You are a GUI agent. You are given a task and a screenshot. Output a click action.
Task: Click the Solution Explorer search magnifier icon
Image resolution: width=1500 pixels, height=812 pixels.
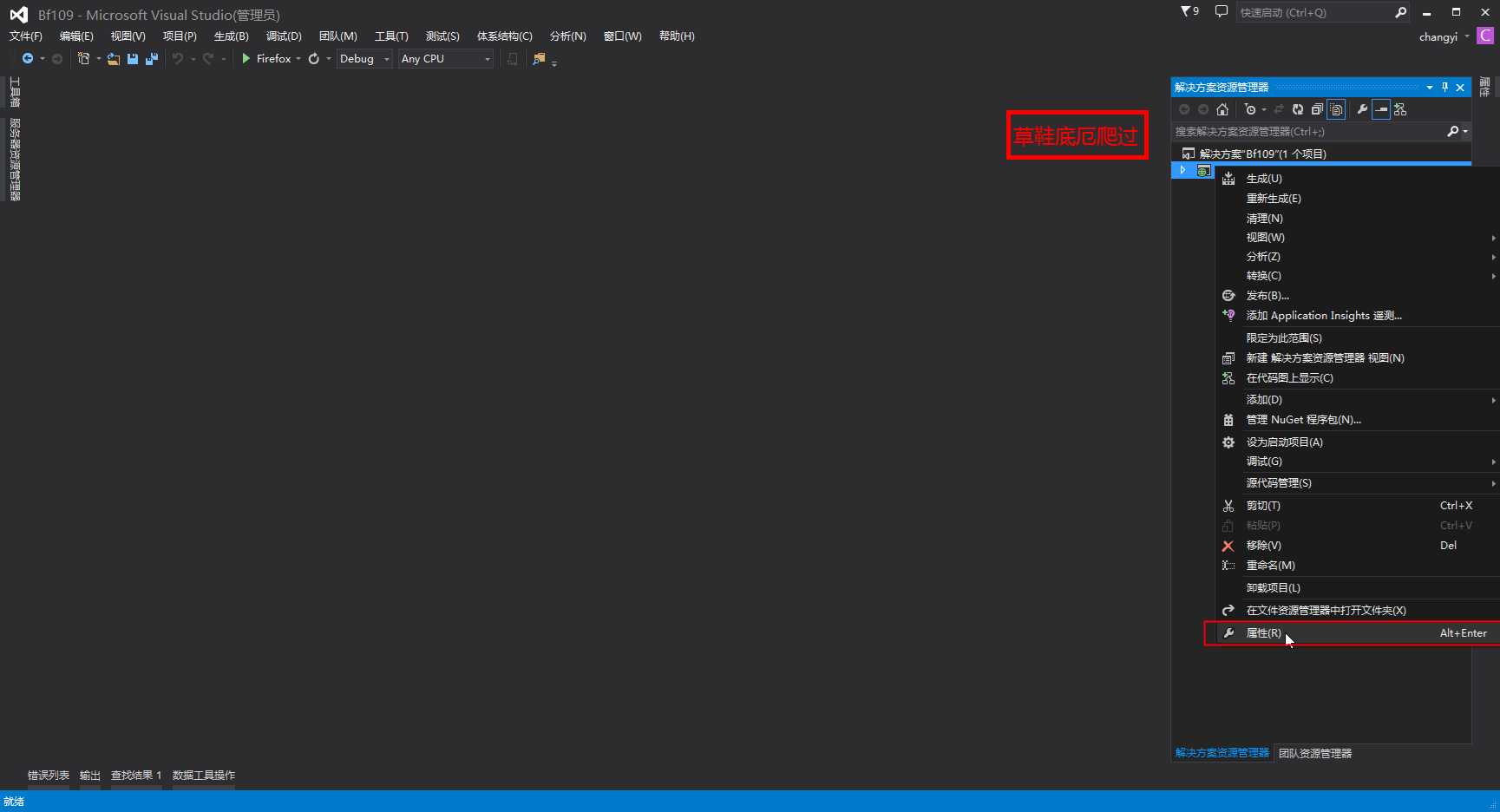click(x=1453, y=132)
